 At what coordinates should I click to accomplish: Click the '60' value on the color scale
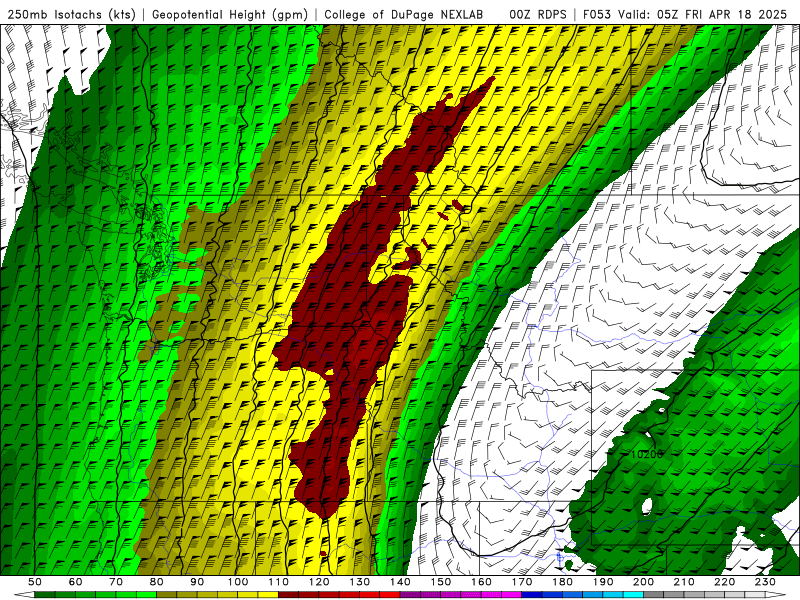point(75,582)
